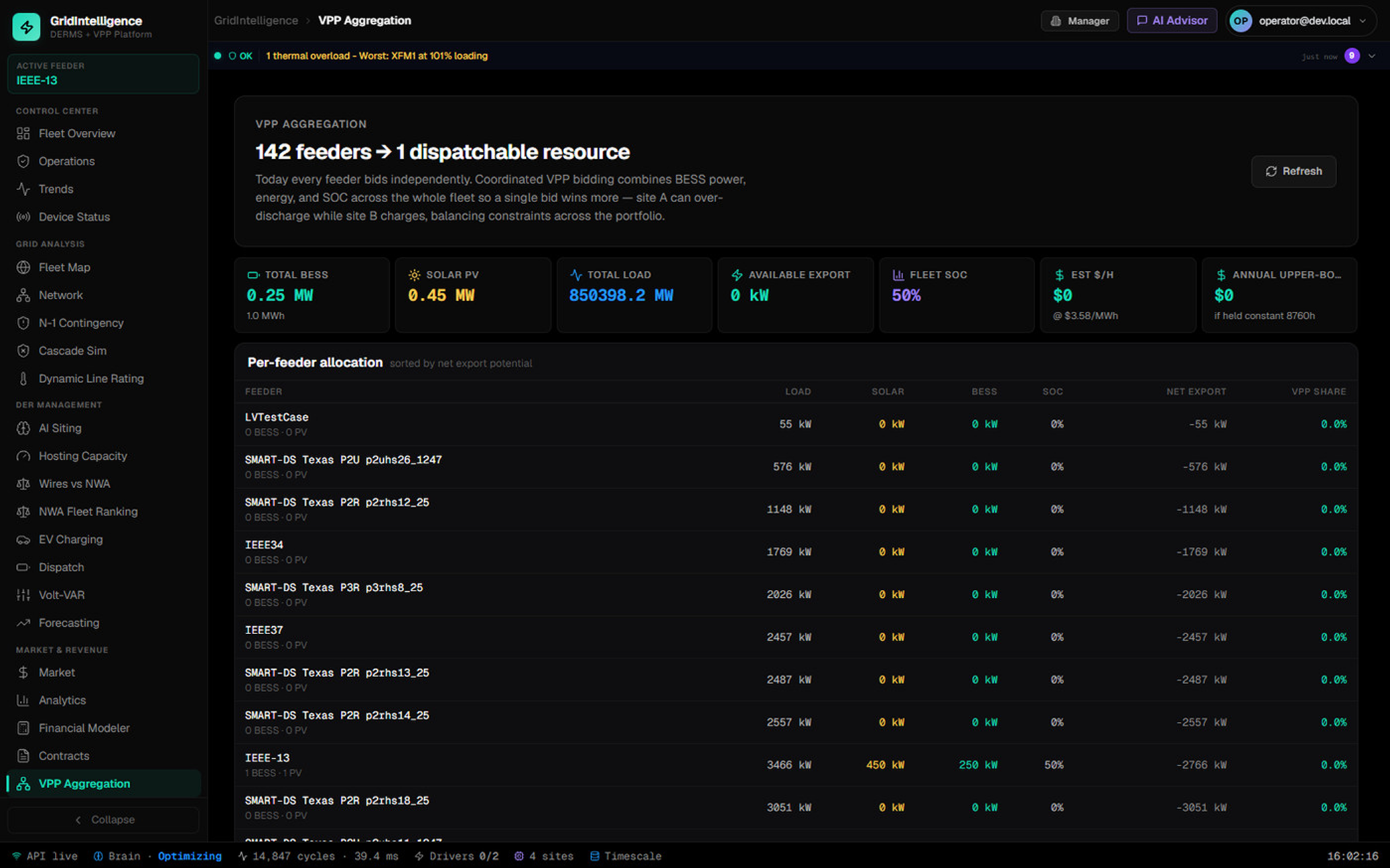Click the Device Status radio icon
The image size is (1390, 868).
pos(23,217)
